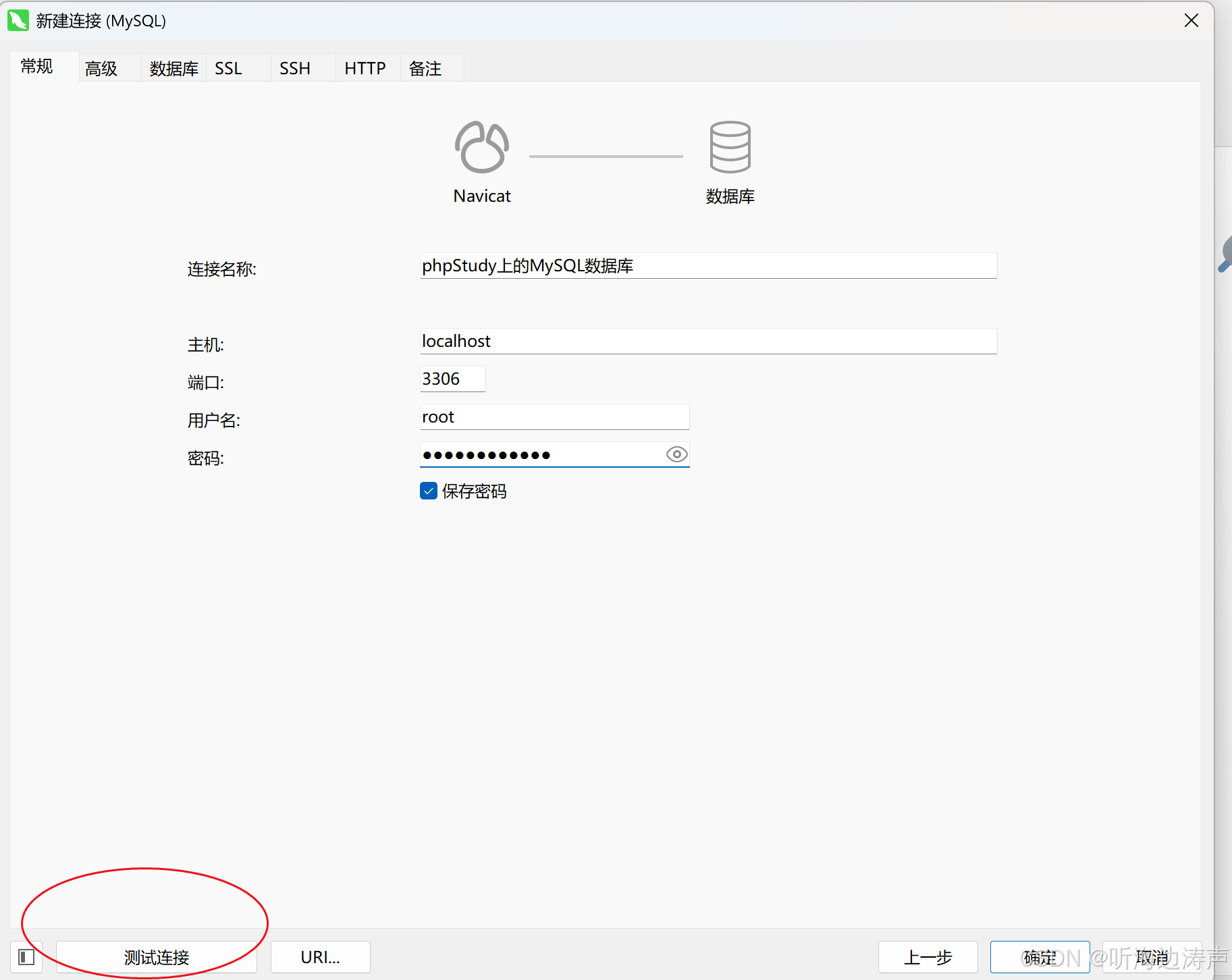The image size is (1232, 980).
Task: Click the Navicat app icon in title bar
Action: (x=18, y=20)
